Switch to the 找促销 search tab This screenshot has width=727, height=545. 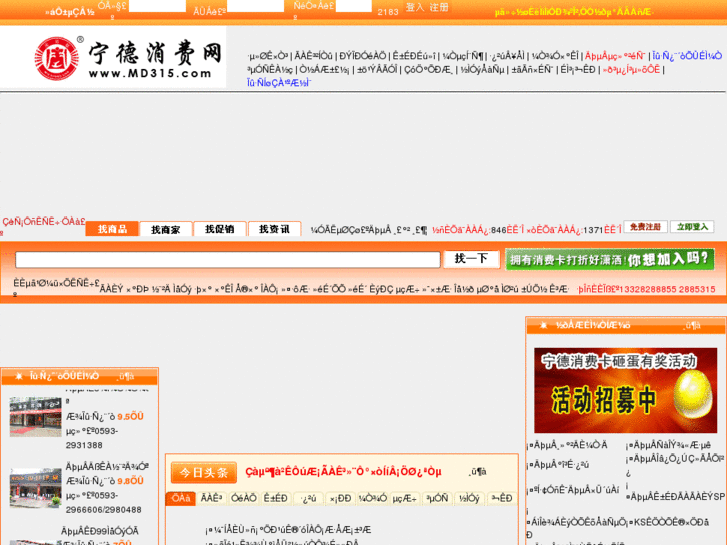[220, 229]
